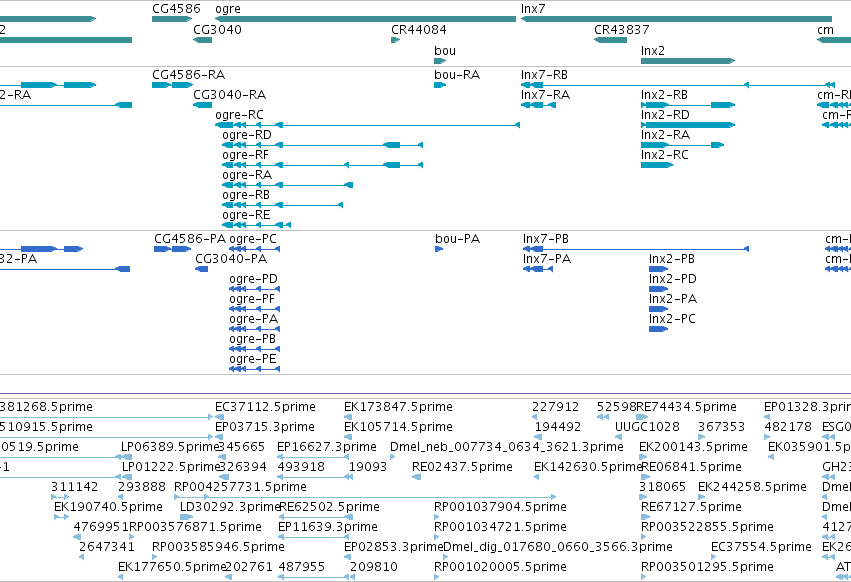Select EST EP03715.3prime
The height and width of the screenshot is (582, 851).
[x=265, y=427]
